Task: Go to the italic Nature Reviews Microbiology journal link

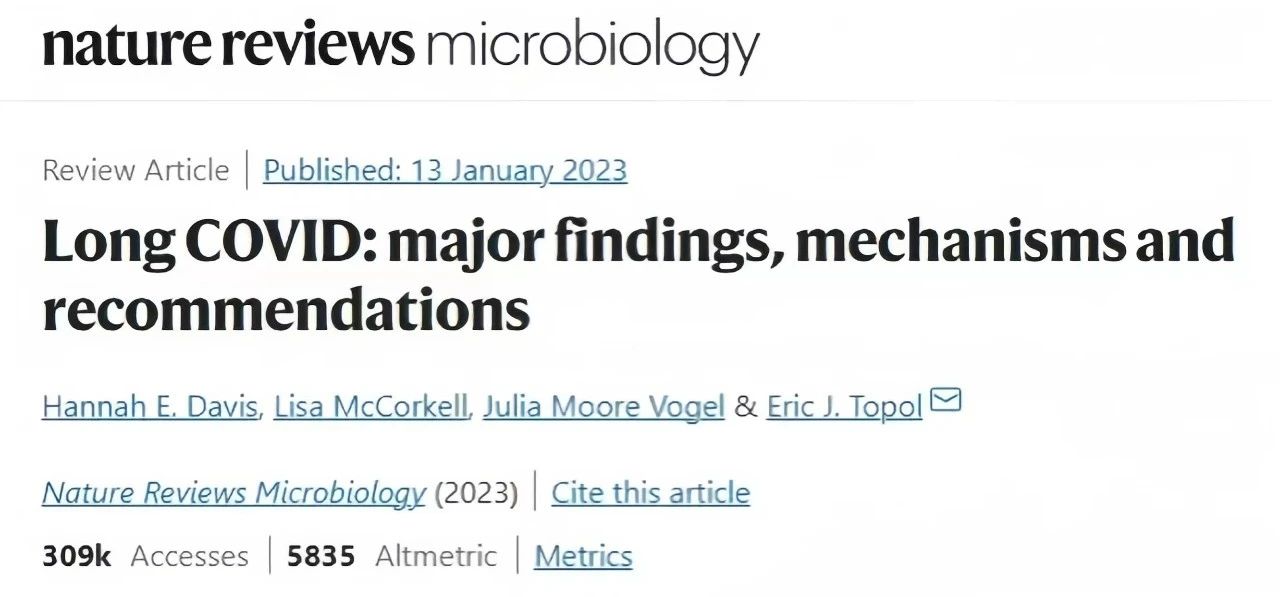Action: point(234,493)
